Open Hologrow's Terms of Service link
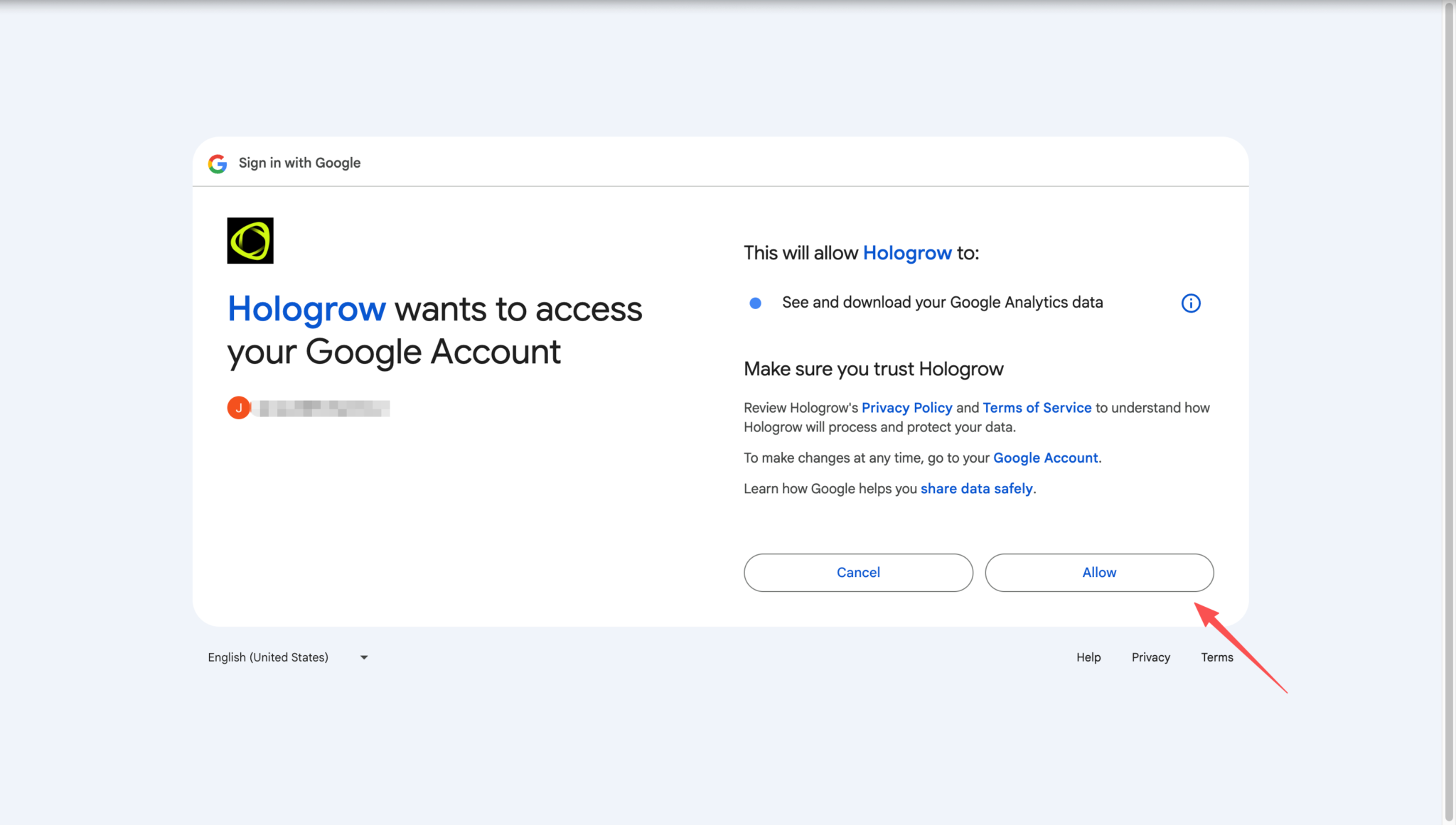 pos(1037,408)
